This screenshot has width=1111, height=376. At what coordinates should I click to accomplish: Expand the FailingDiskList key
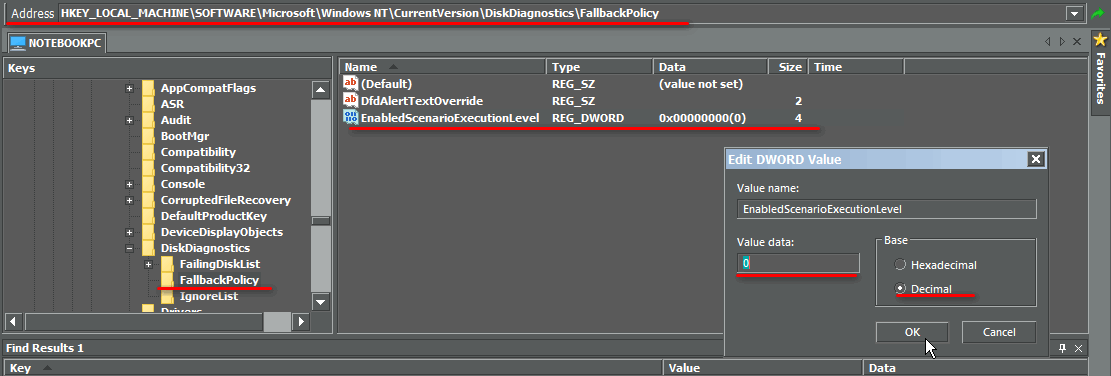pos(148,264)
